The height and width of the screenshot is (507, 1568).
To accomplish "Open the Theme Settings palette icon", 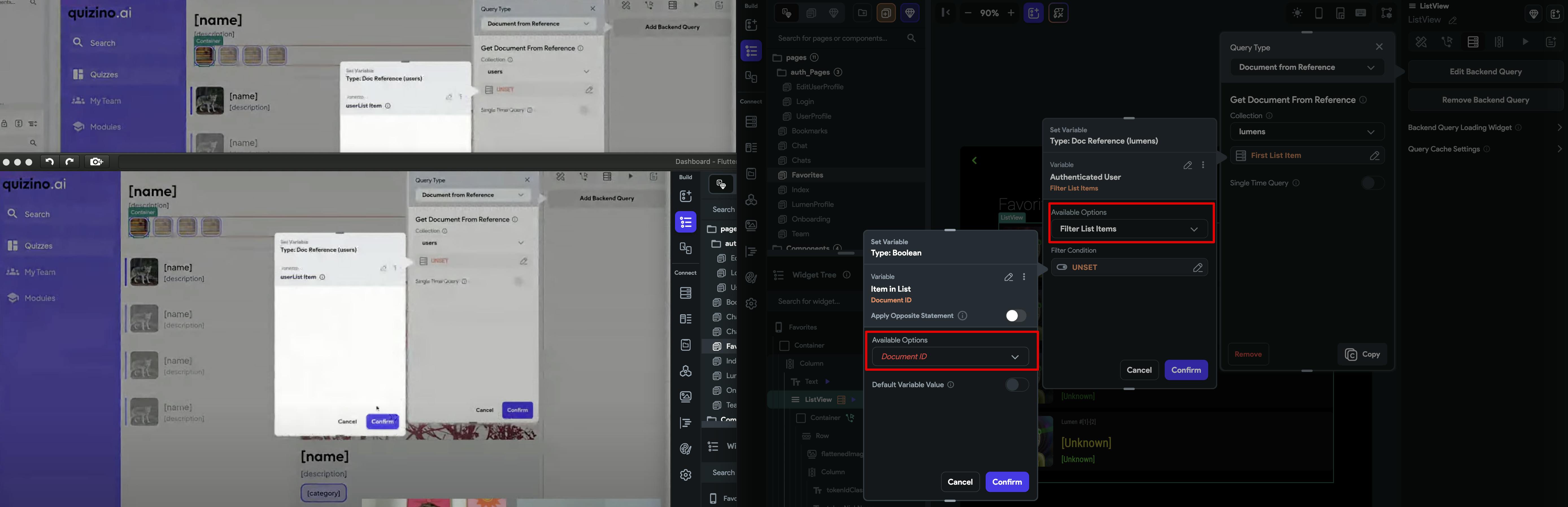I will click(x=751, y=278).
